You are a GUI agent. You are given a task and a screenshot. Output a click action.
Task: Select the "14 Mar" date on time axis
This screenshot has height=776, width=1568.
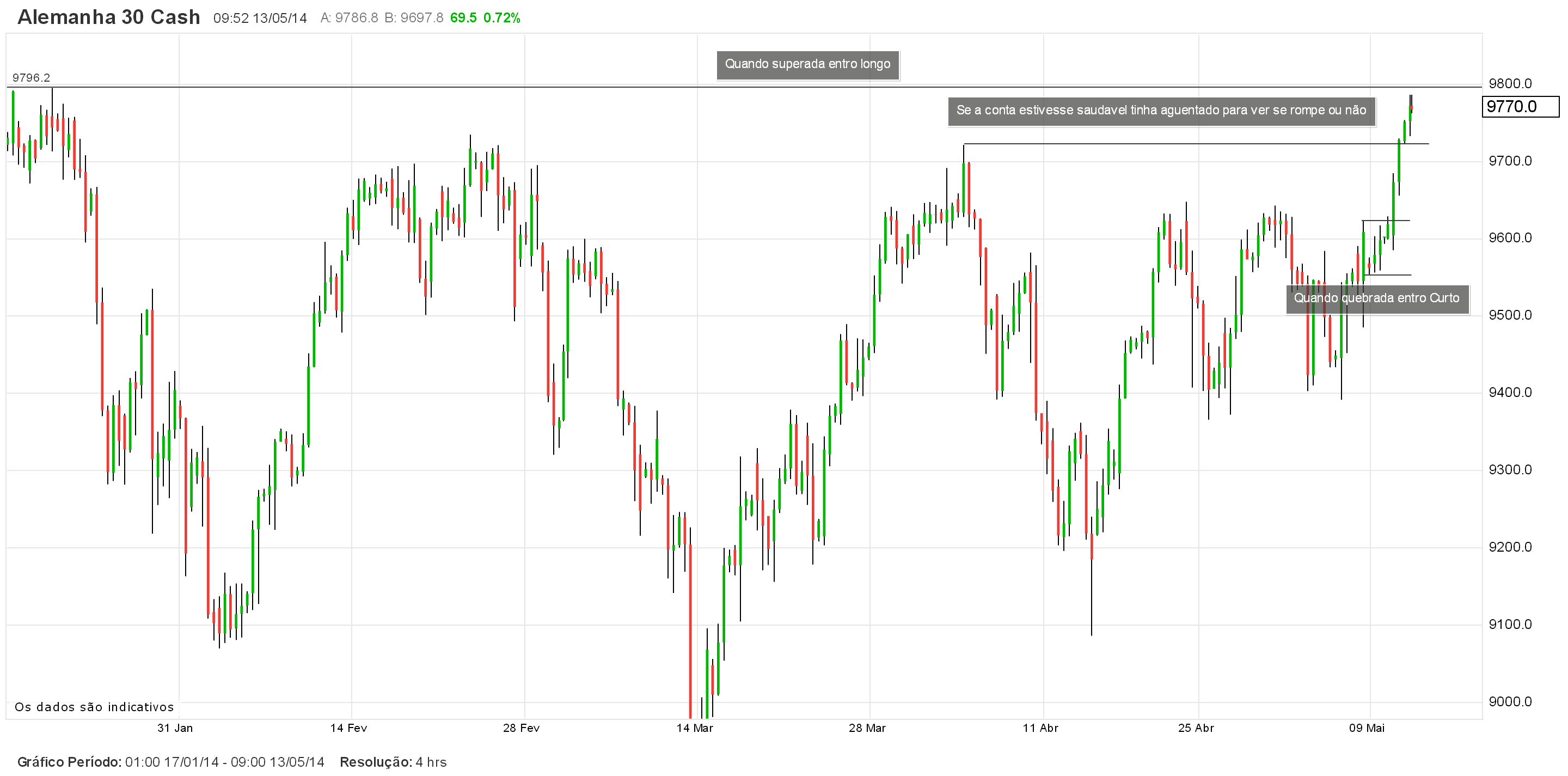[x=695, y=728]
